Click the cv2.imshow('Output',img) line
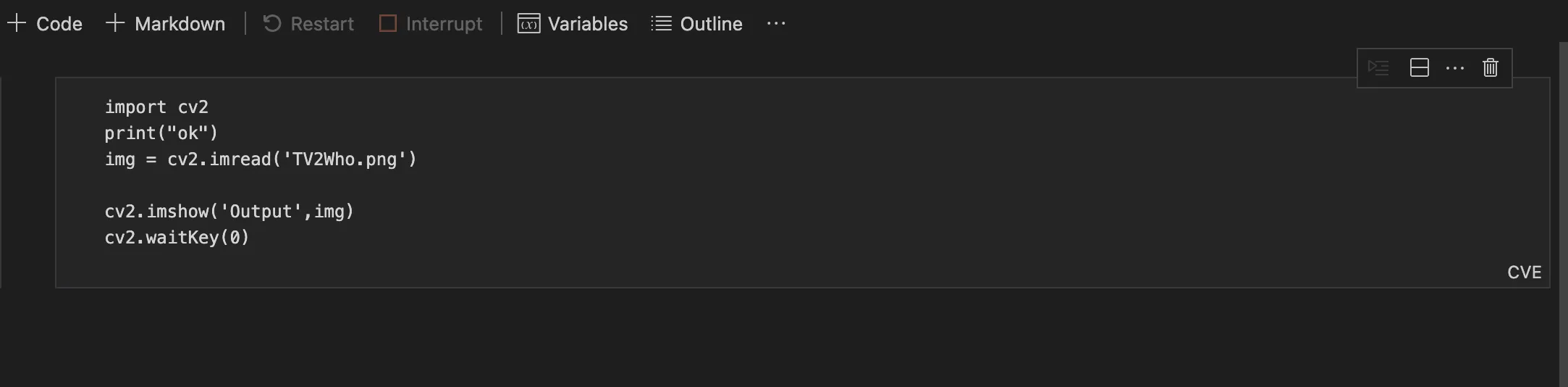 coord(229,212)
